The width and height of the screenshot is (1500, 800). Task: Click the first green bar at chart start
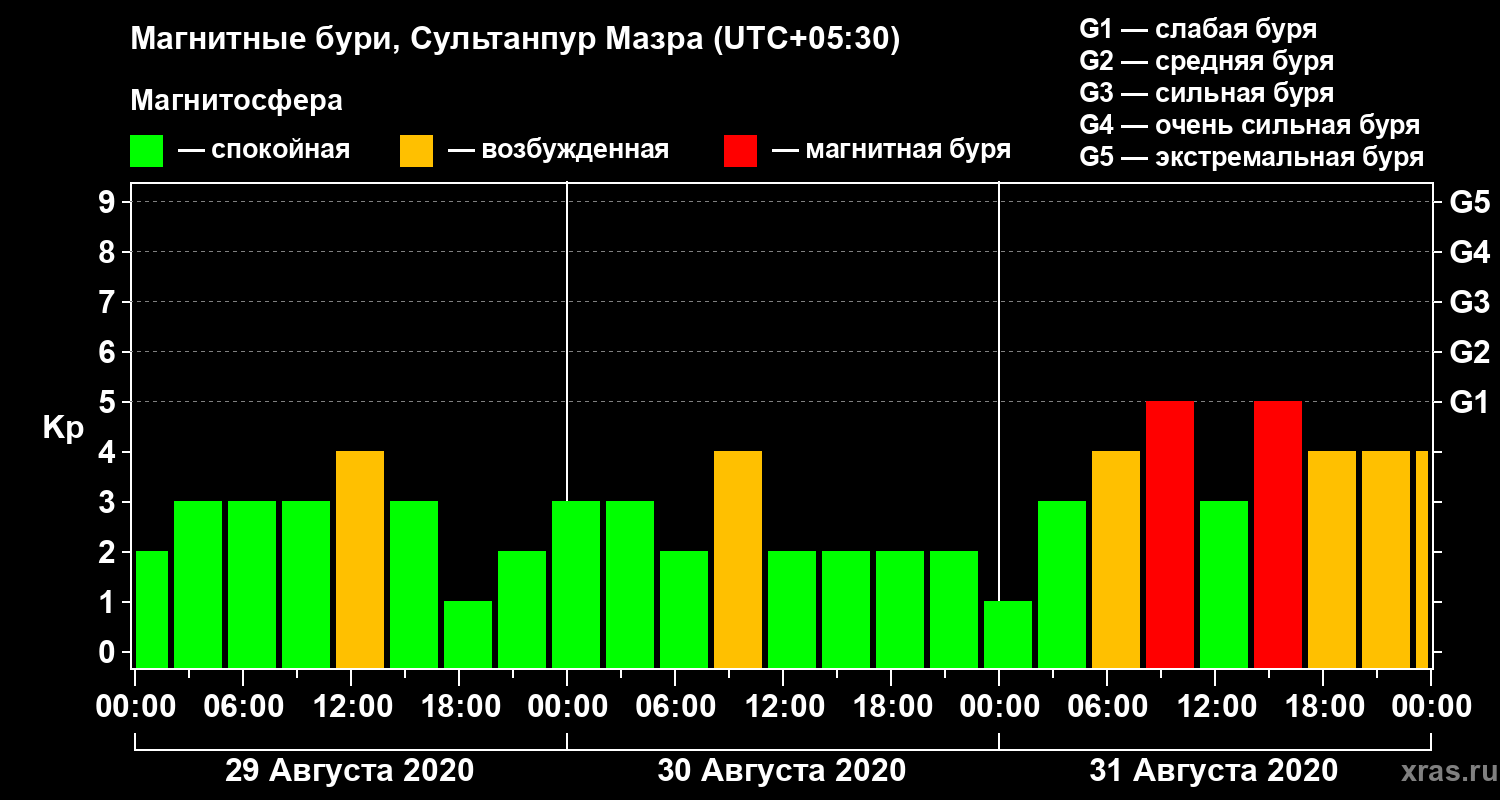pos(152,610)
